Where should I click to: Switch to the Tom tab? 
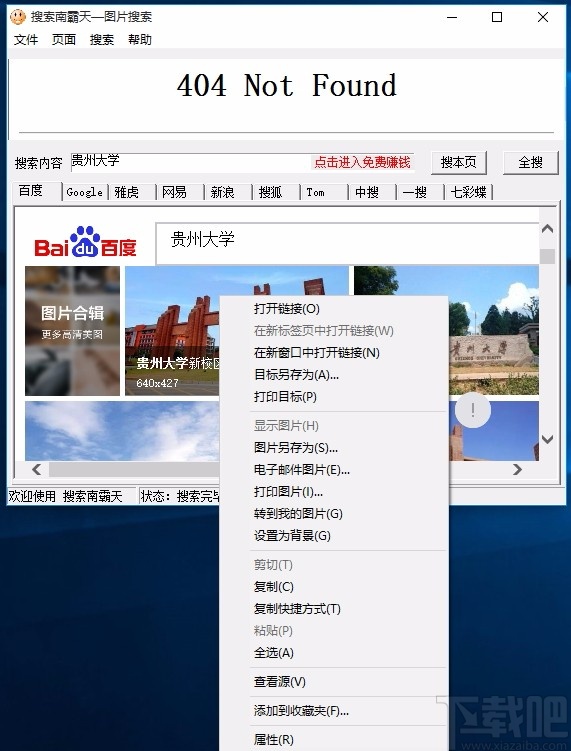point(324,192)
